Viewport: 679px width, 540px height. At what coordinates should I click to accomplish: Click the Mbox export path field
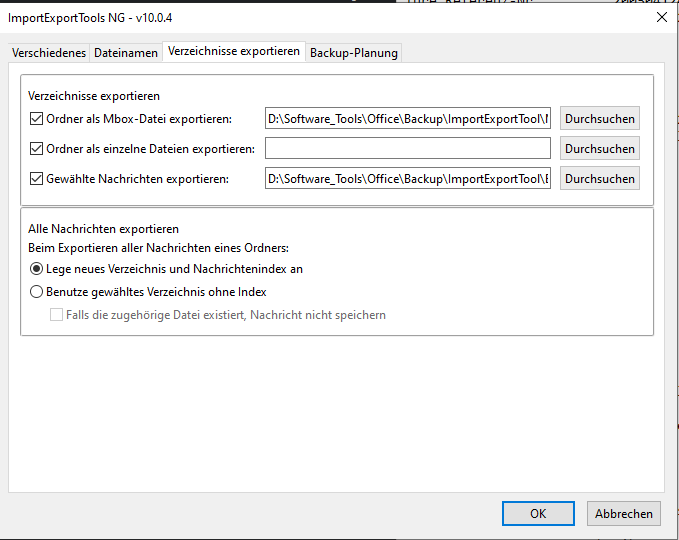pyautogui.click(x=408, y=119)
